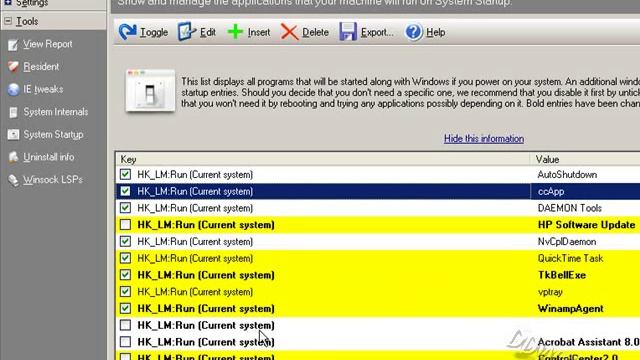
Task: Uncheck the vptray startup entry
Action: coord(125,292)
